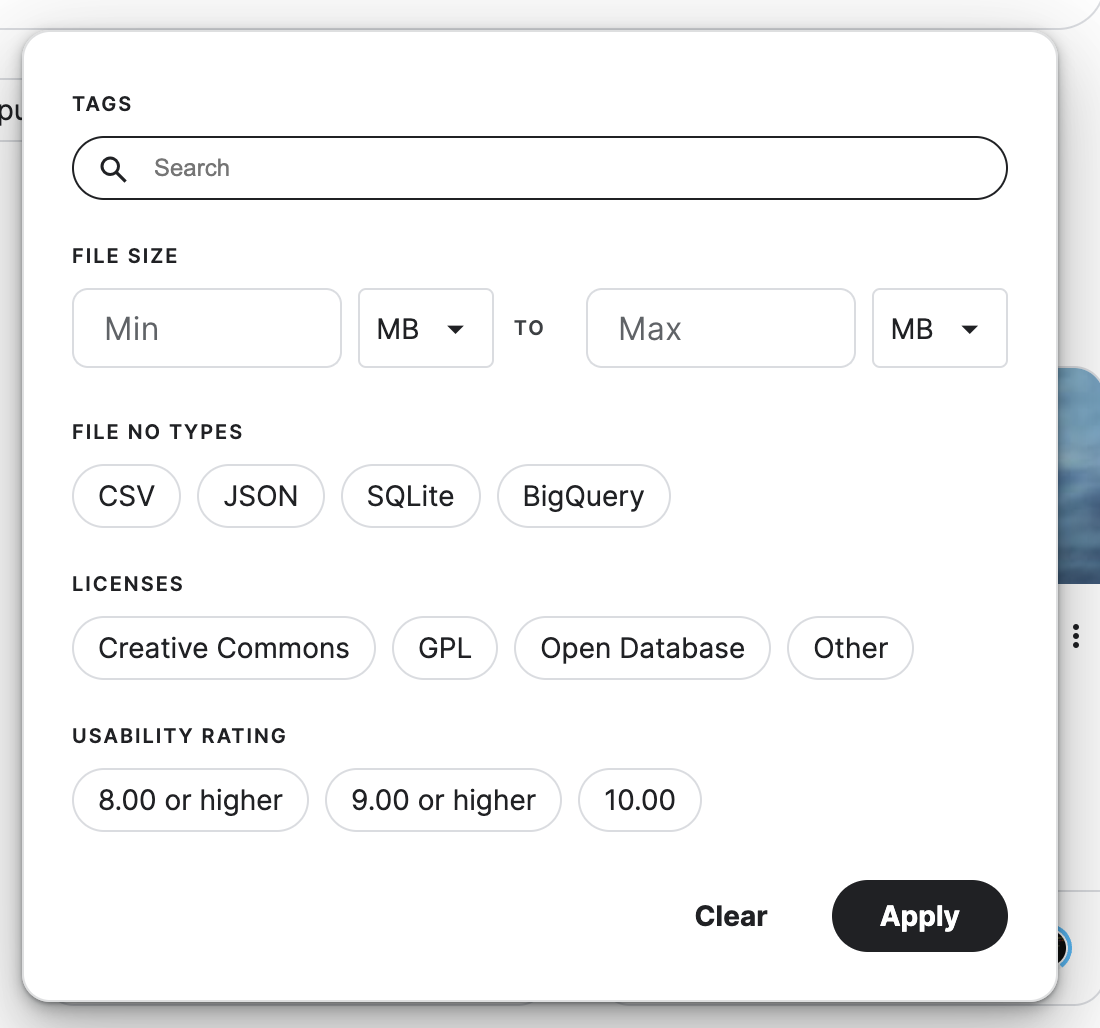Open the maximum size unit MB dropdown

[940, 328]
